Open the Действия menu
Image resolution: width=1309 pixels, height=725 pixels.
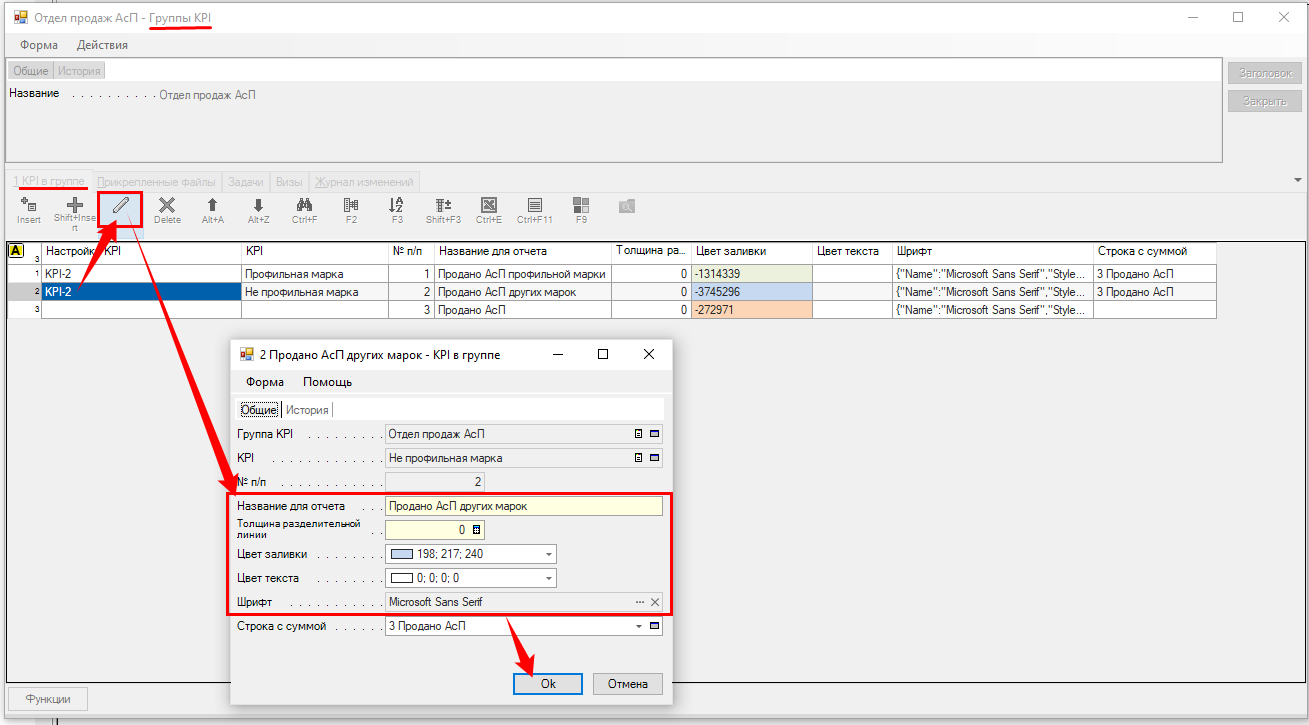[102, 45]
